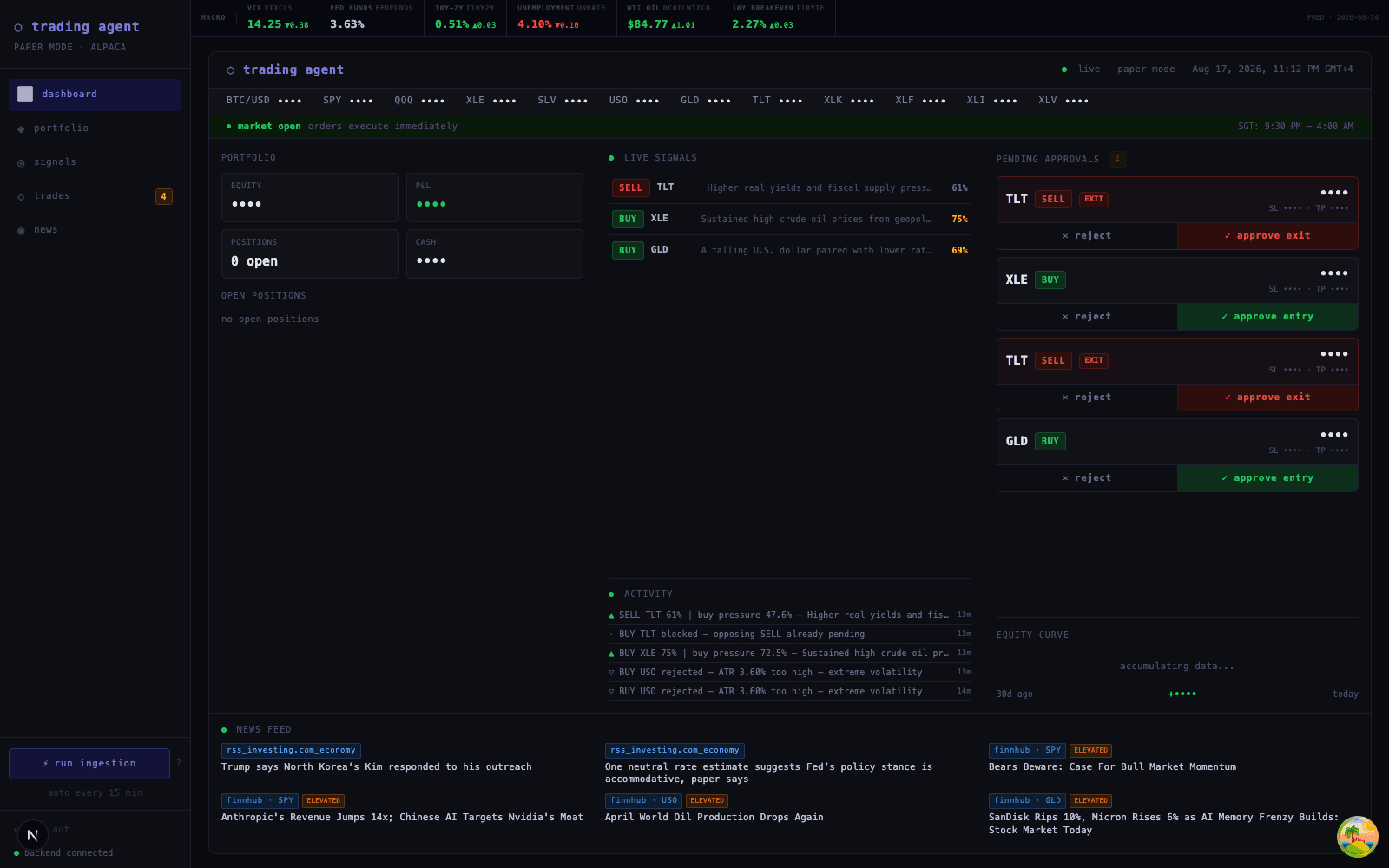The width and height of the screenshot is (1389, 868).
Task: Click the live paper mode indicator
Action: (x=1118, y=69)
